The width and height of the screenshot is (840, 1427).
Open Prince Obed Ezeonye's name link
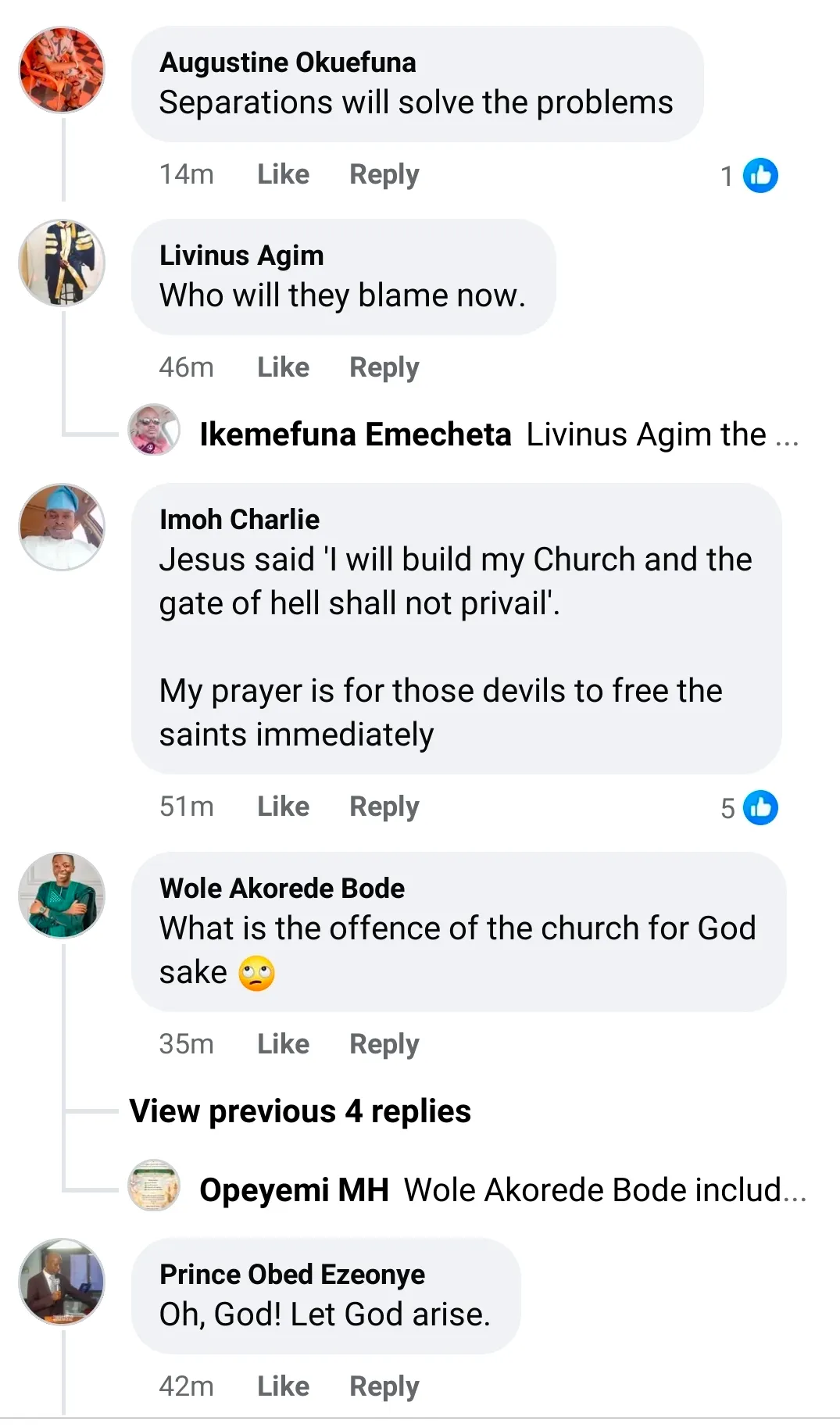point(292,1275)
